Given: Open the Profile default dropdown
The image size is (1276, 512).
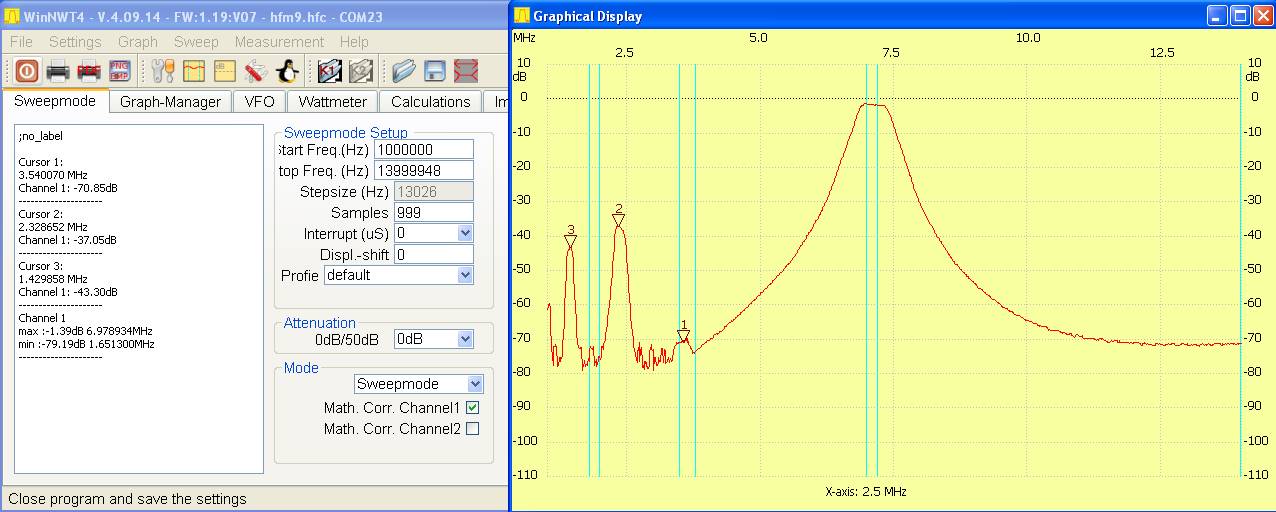Looking at the screenshot, I should pyautogui.click(x=464, y=275).
